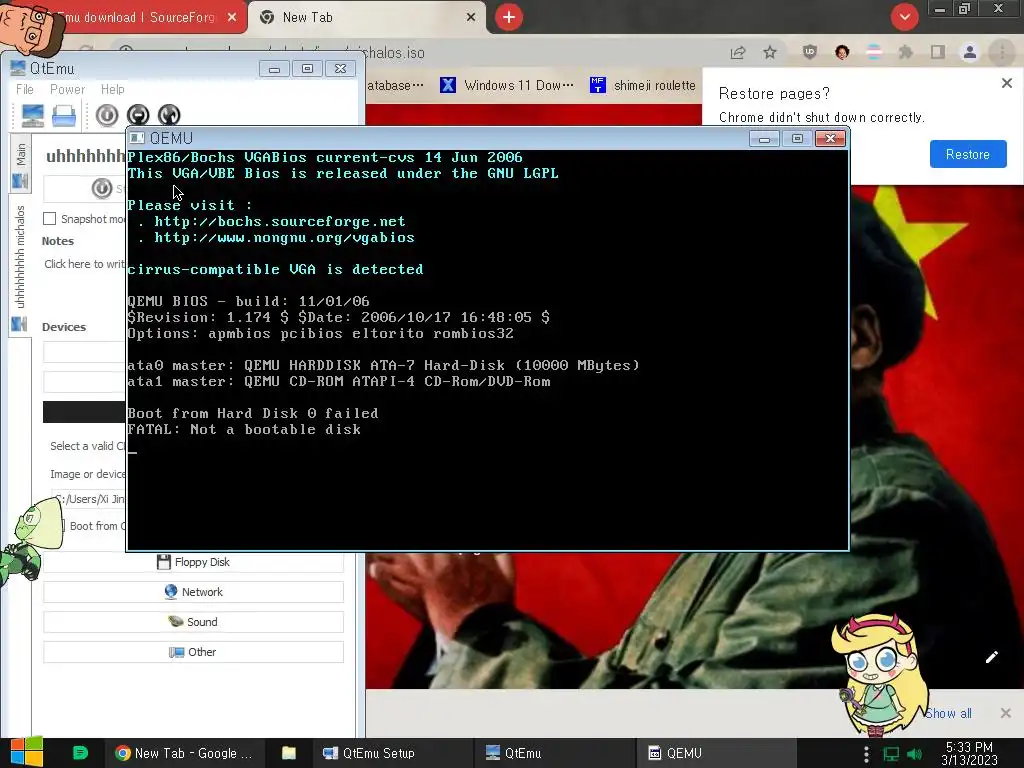Open the Chrome three-dot menu
The width and height of the screenshot is (1024, 768).
[x=1002, y=53]
